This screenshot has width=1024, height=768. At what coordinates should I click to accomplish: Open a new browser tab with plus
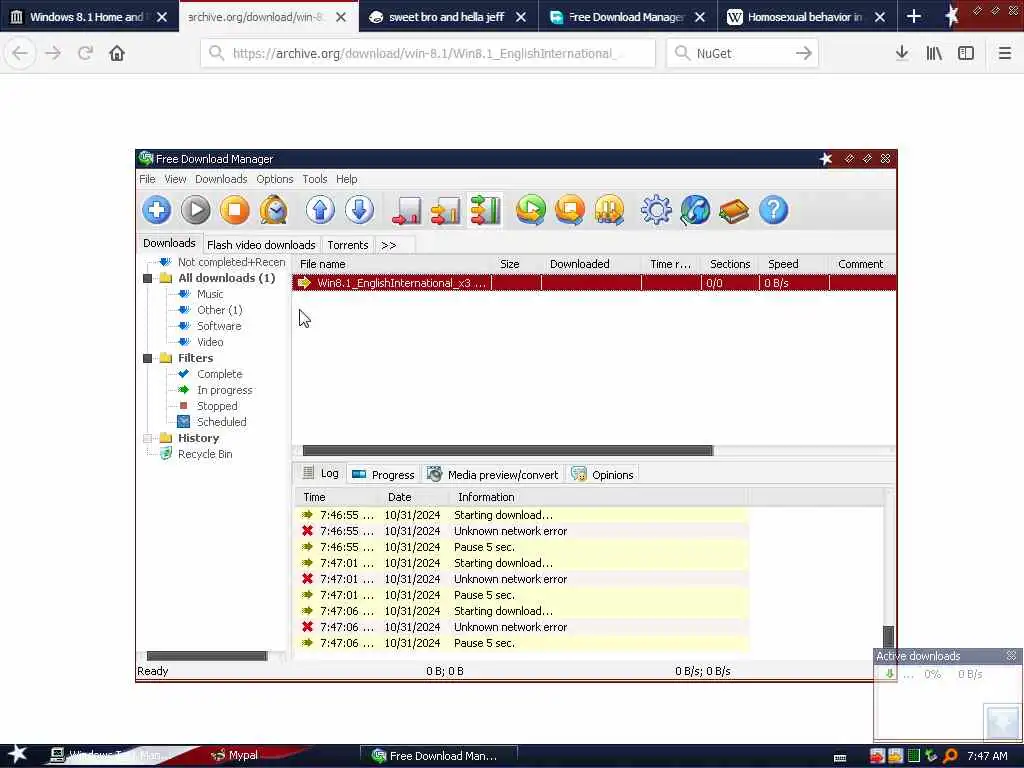tap(914, 17)
